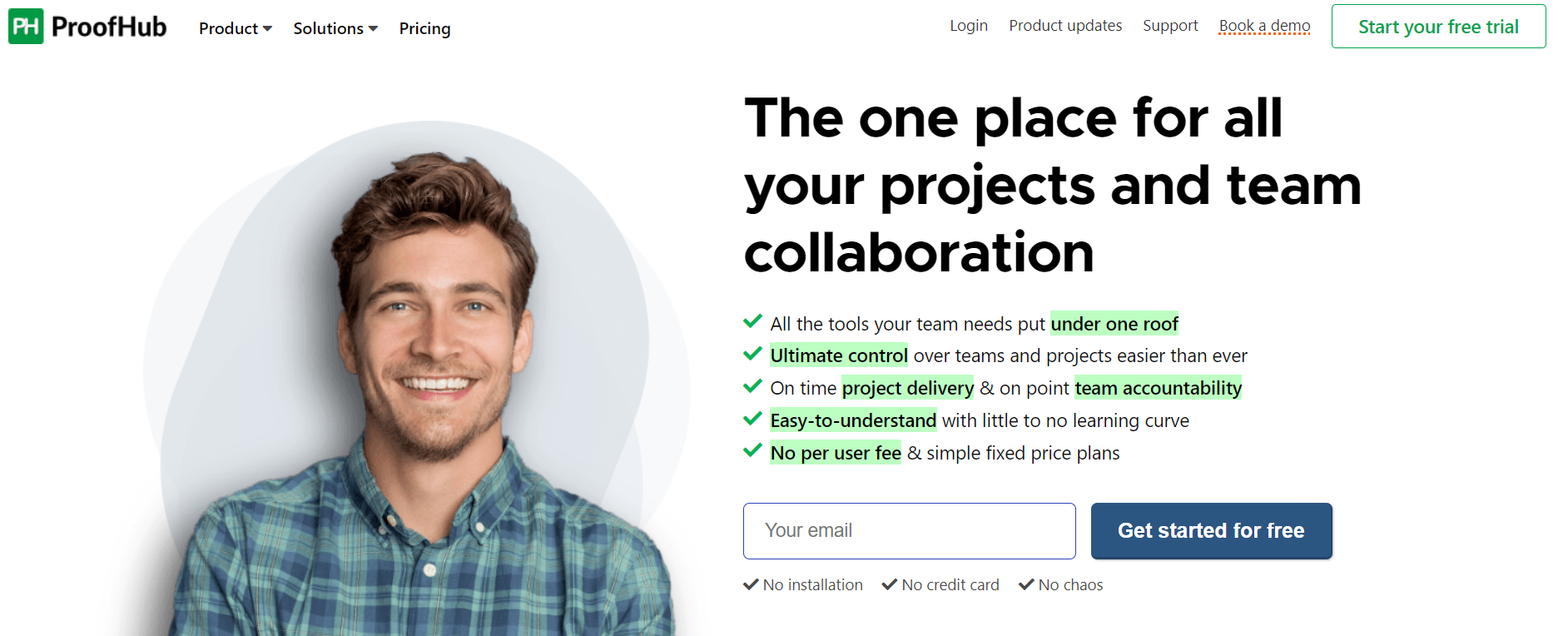Image resolution: width=1568 pixels, height=636 pixels.
Task: Click the 'No installation' check icon
Action: click(x=751, y=584)
